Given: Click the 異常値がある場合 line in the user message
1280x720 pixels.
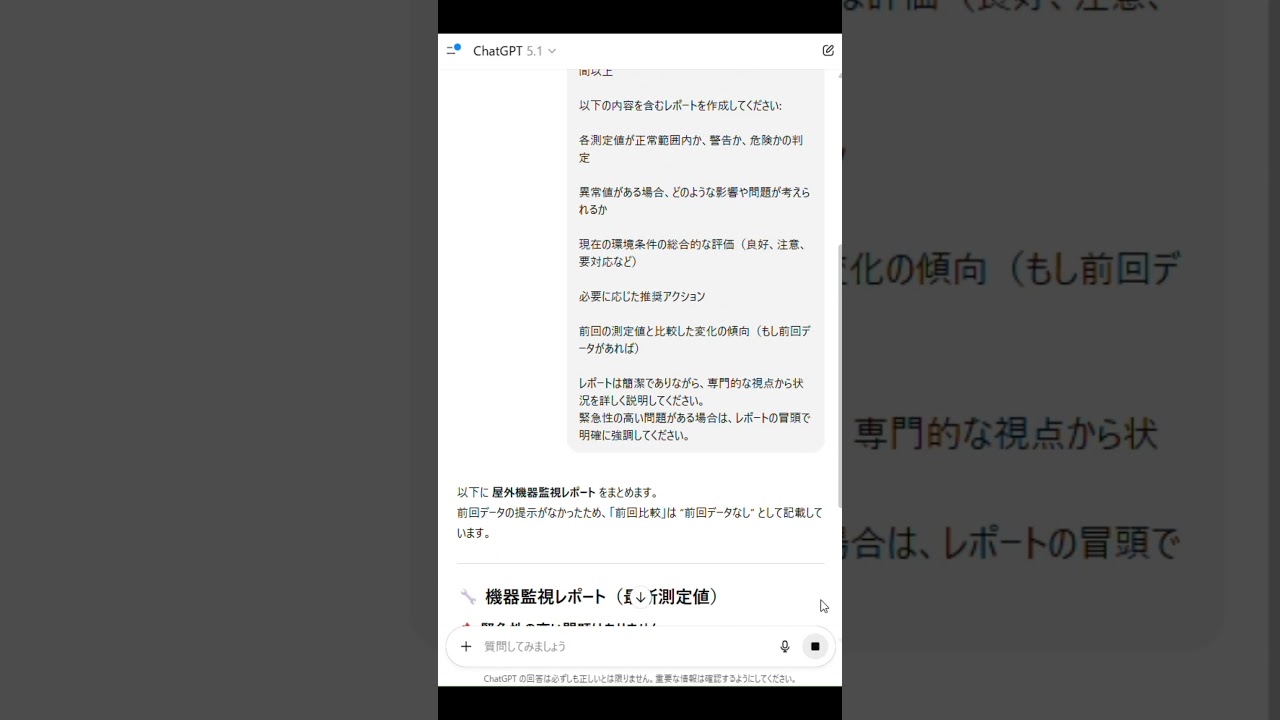Looking at the screenshot, I should coord(694,192).
